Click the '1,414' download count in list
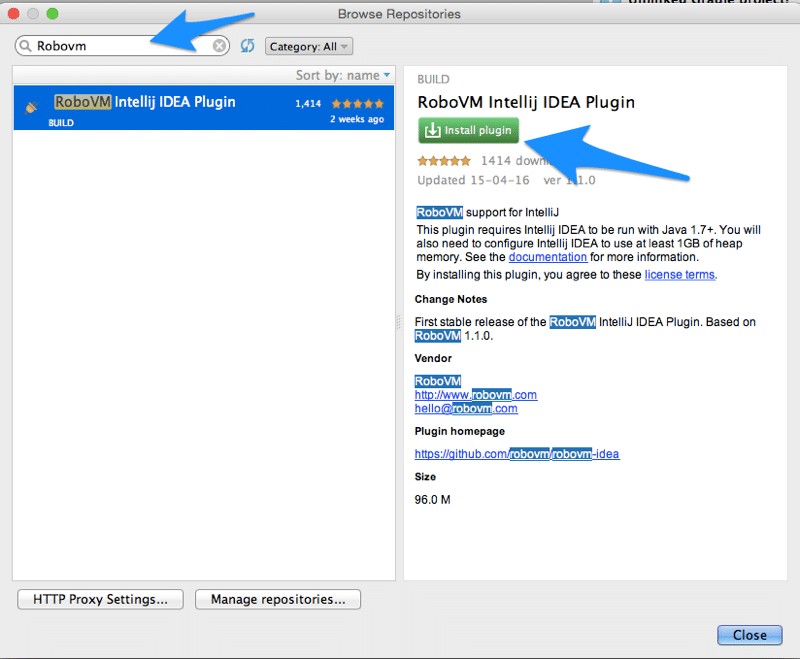This screenshot has height=659, width=800. point(308,104)
